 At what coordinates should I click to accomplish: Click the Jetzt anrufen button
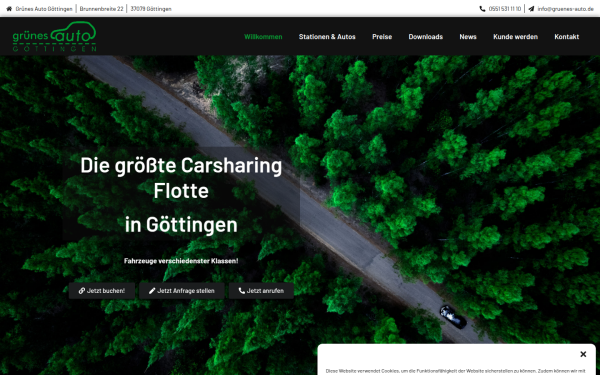[261, 291]
